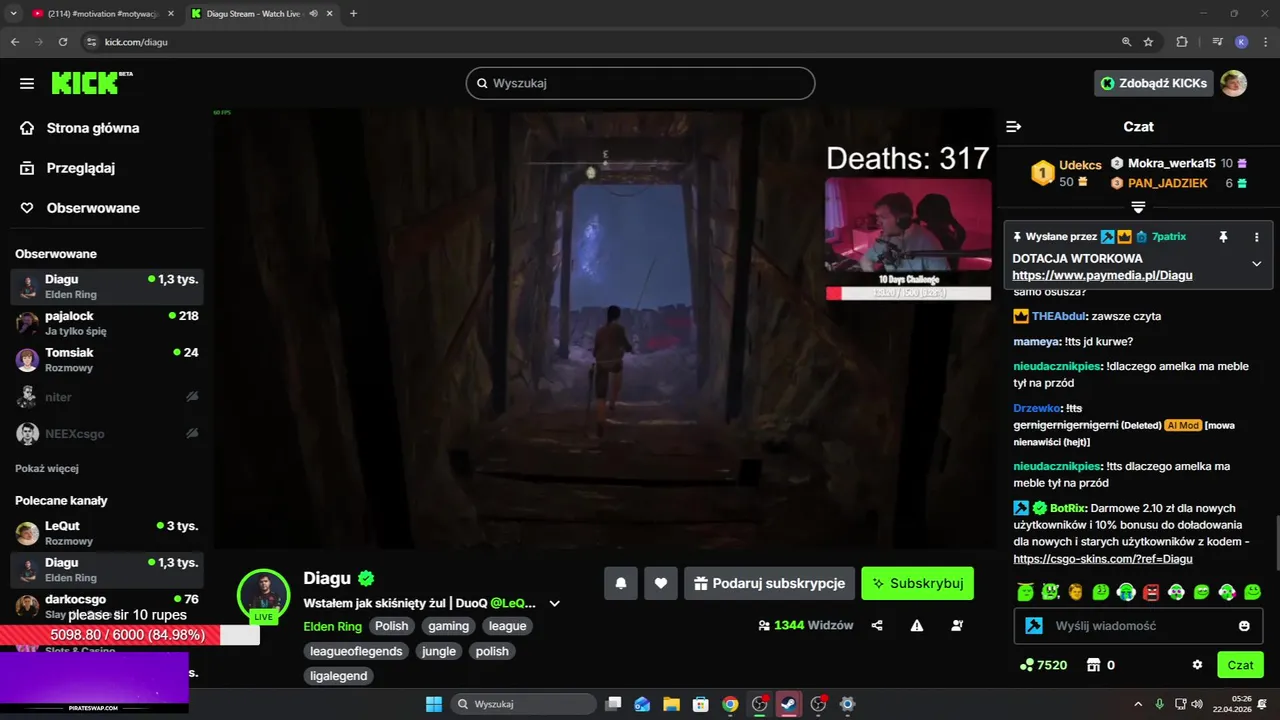Show hidden system tray icons
Viewport: 1280px width, 720px height.
(x=1139, y=704)
